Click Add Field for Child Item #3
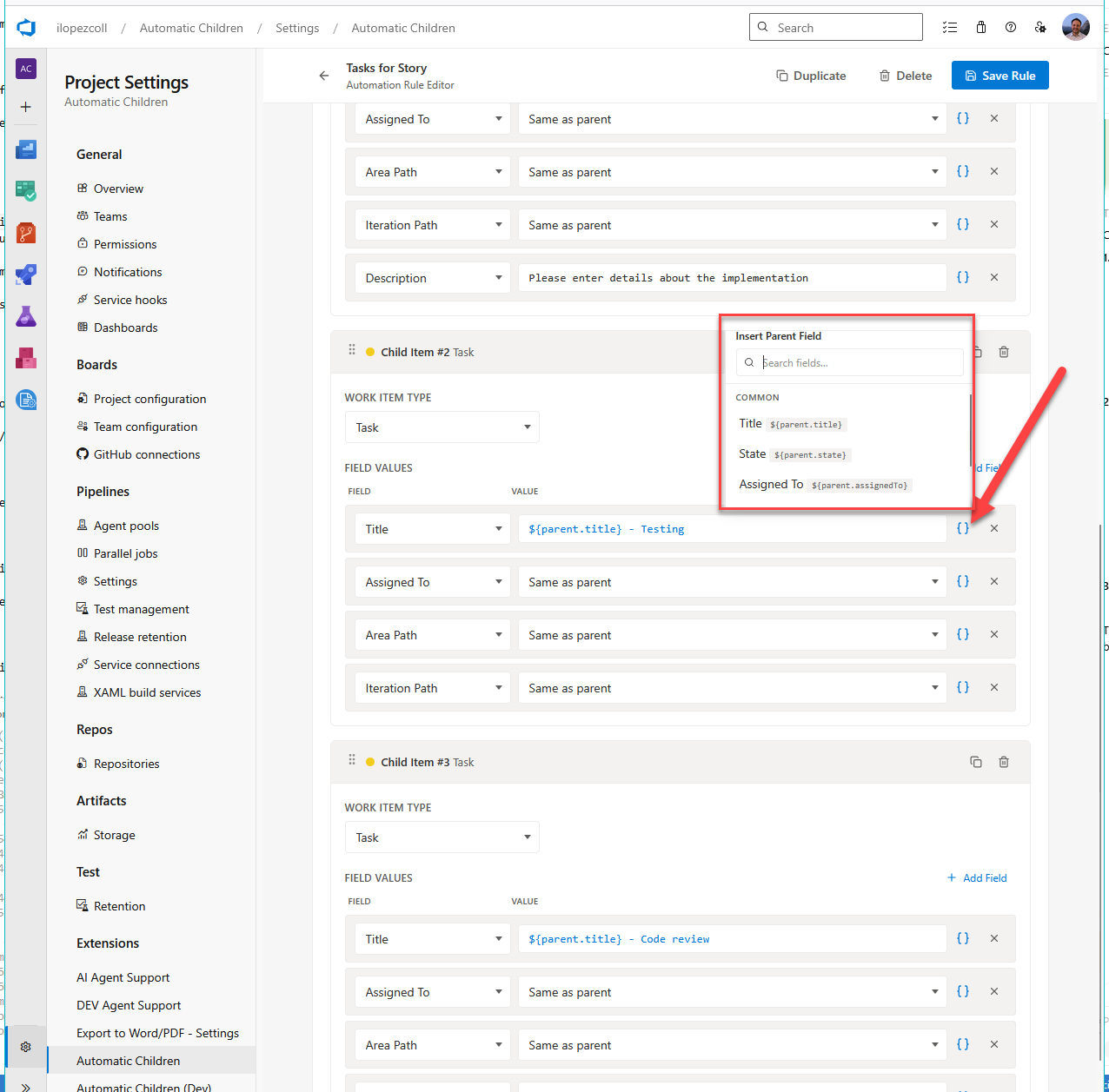This screenshot has height=1092, width=1109. tap(977, 877)
